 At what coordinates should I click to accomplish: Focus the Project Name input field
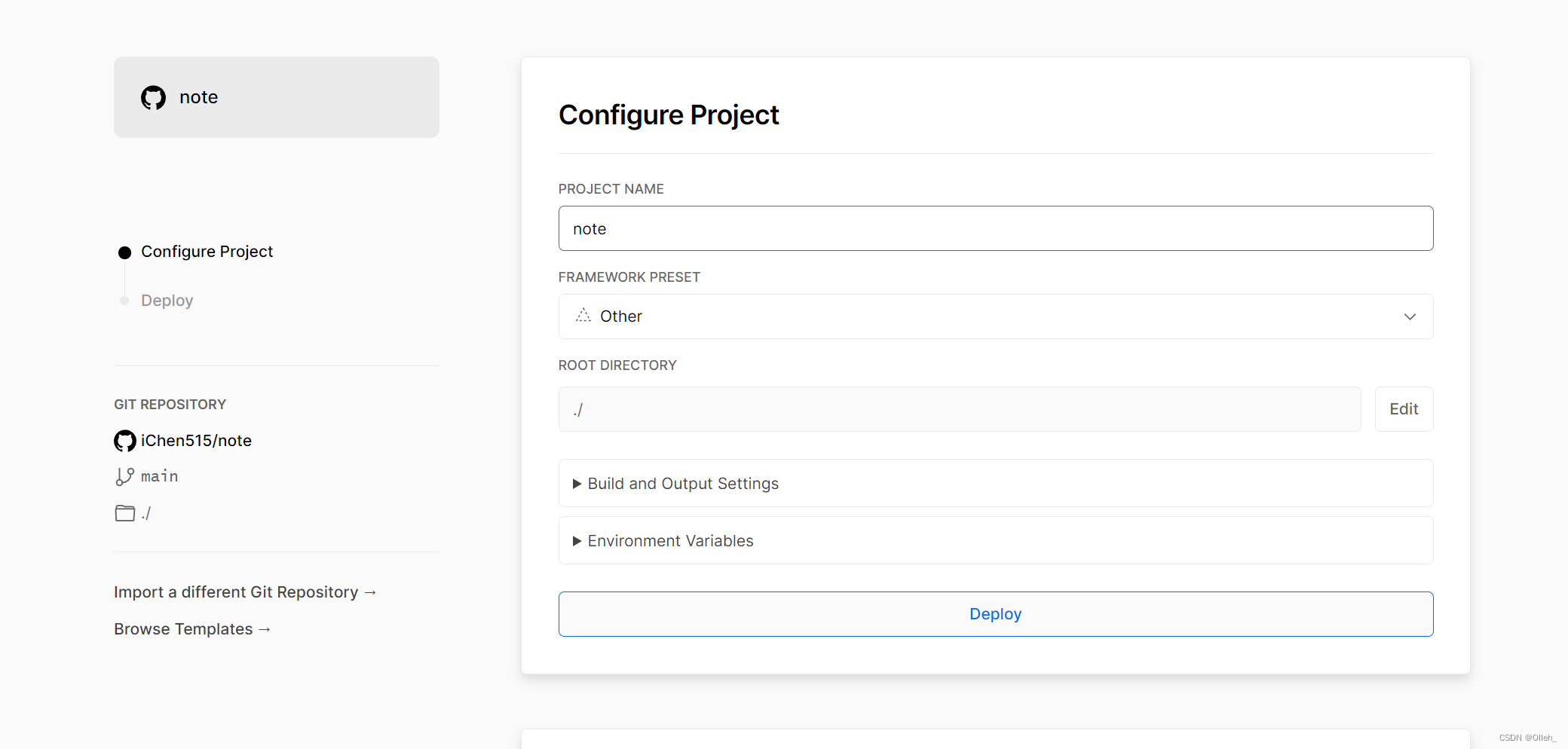pos(996,228)
